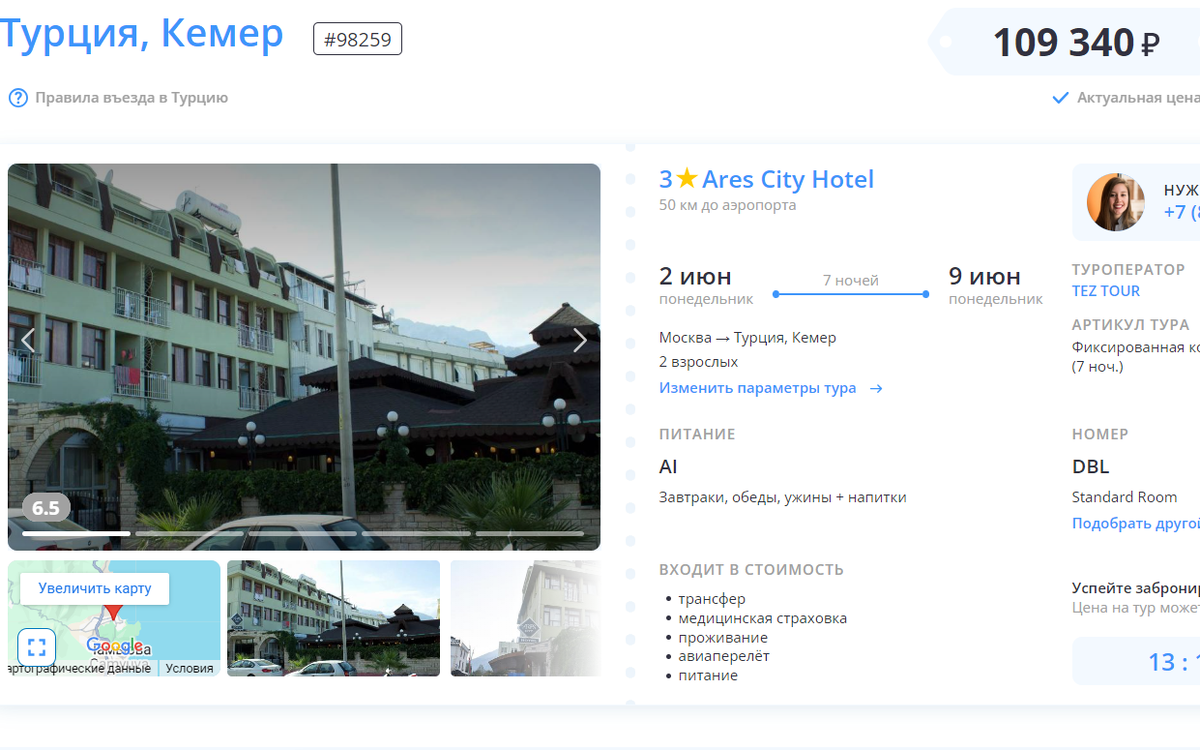Click the checkmark next to Актуальная цена

(x=1060, y=98)
